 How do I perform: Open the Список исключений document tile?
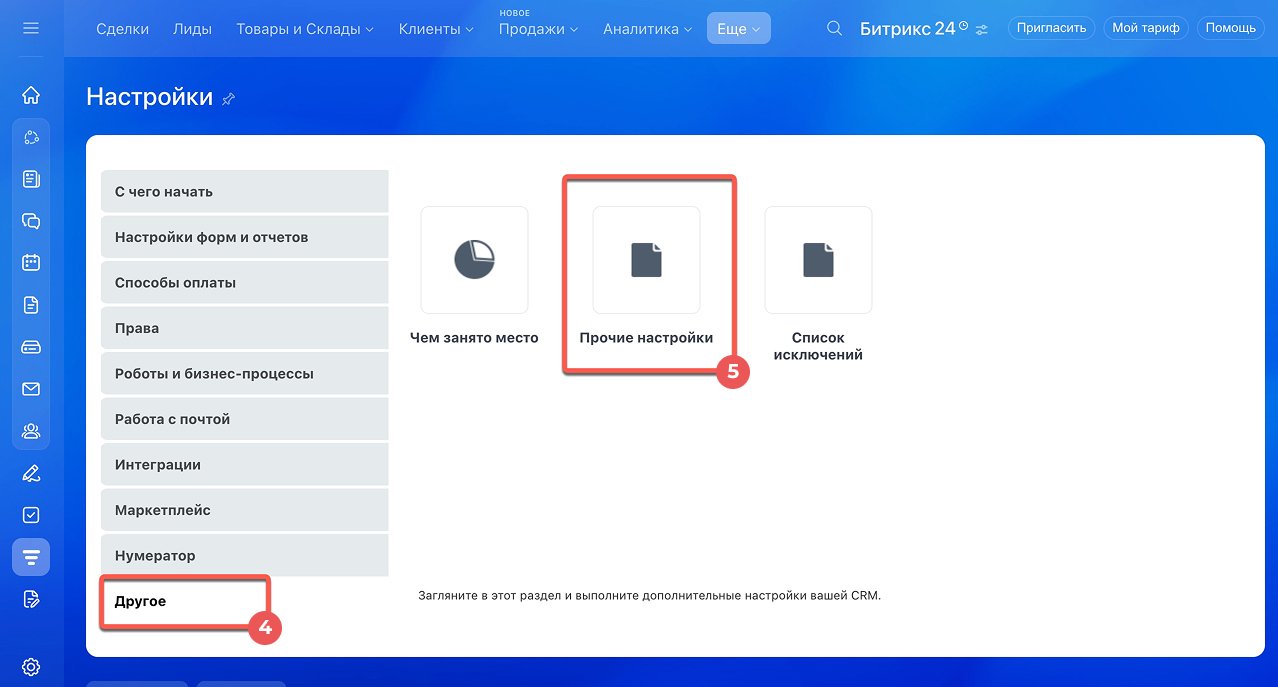[818, 260]
